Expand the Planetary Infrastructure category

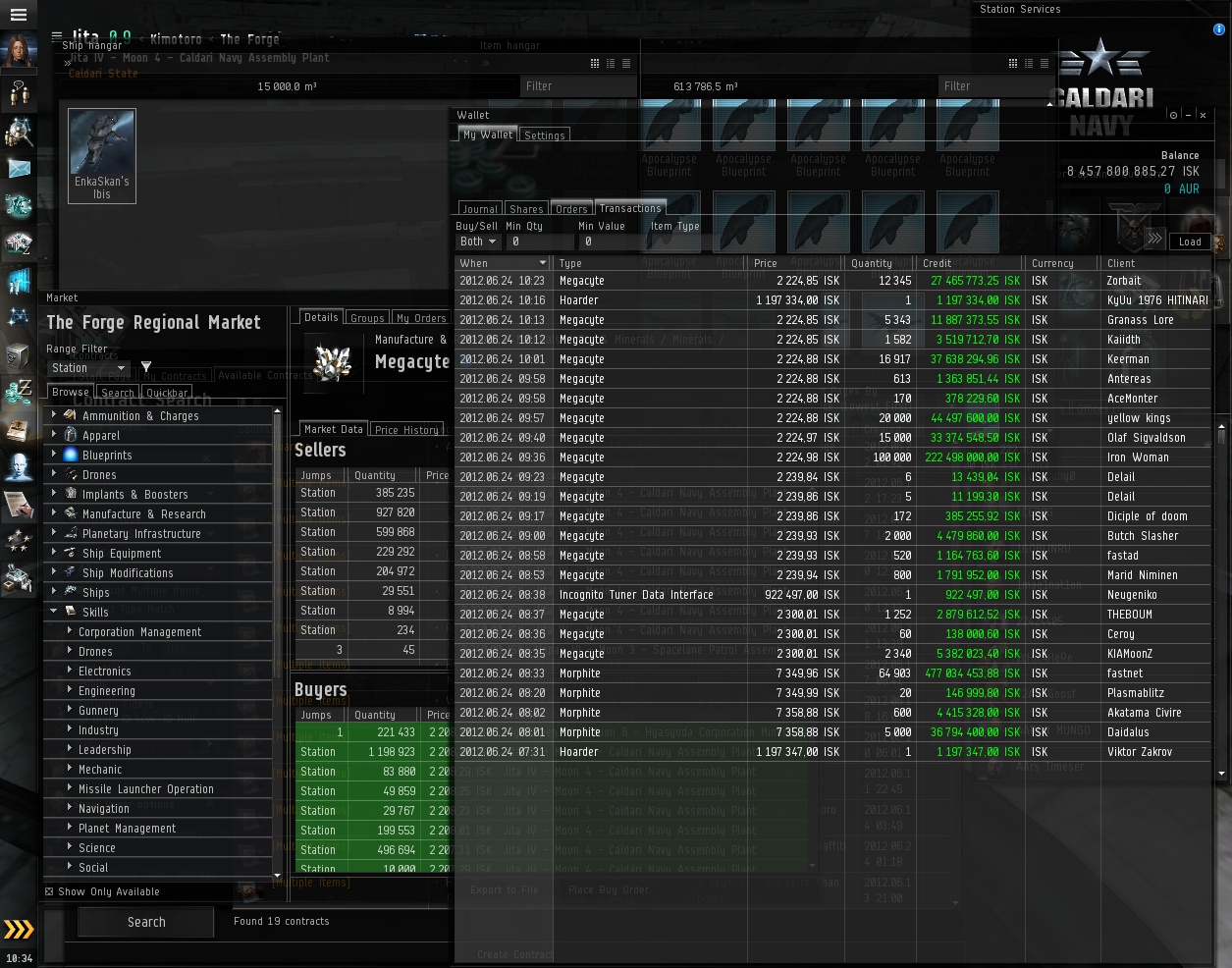54,533
